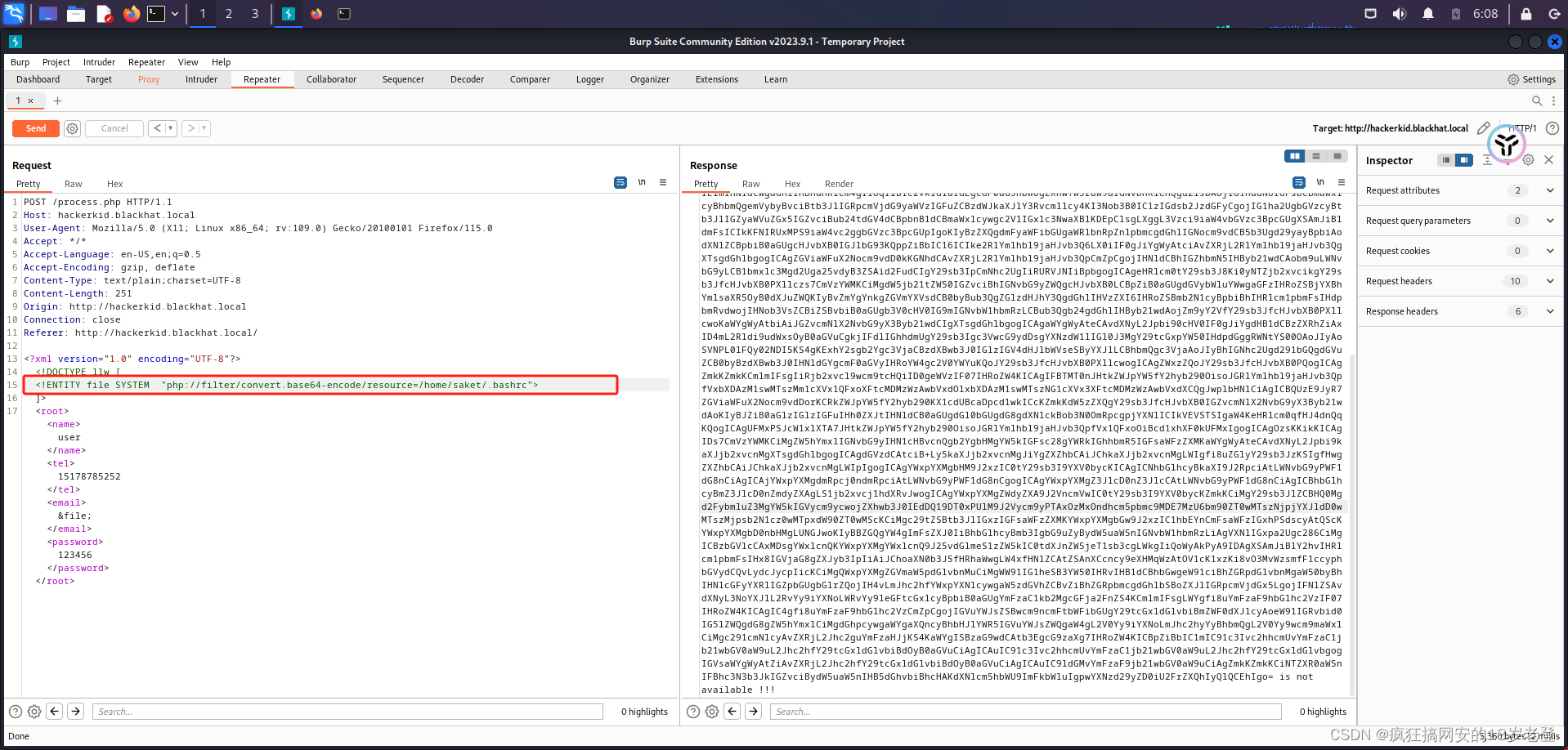Close Repeater tab 1

31,101
